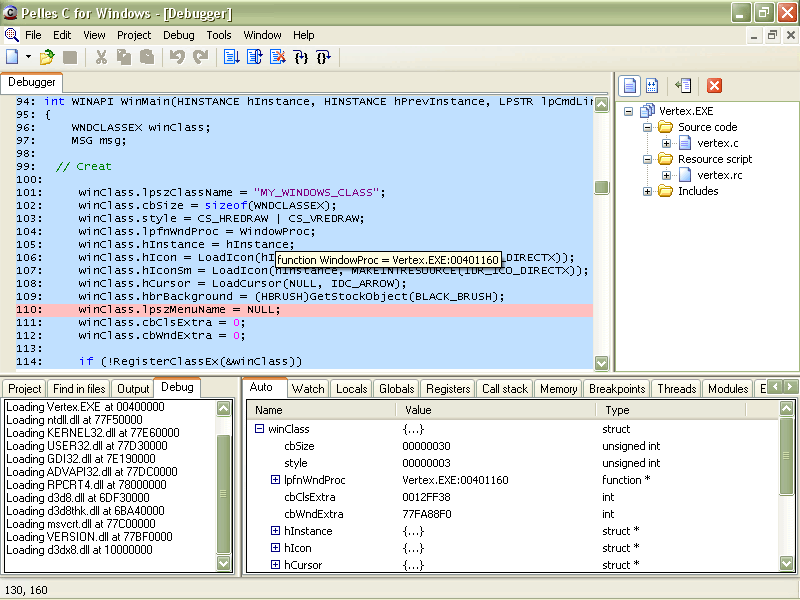The image size is (800, 600).
Task: Select vertex.rc in the project tree
Action: click(719, 175)
